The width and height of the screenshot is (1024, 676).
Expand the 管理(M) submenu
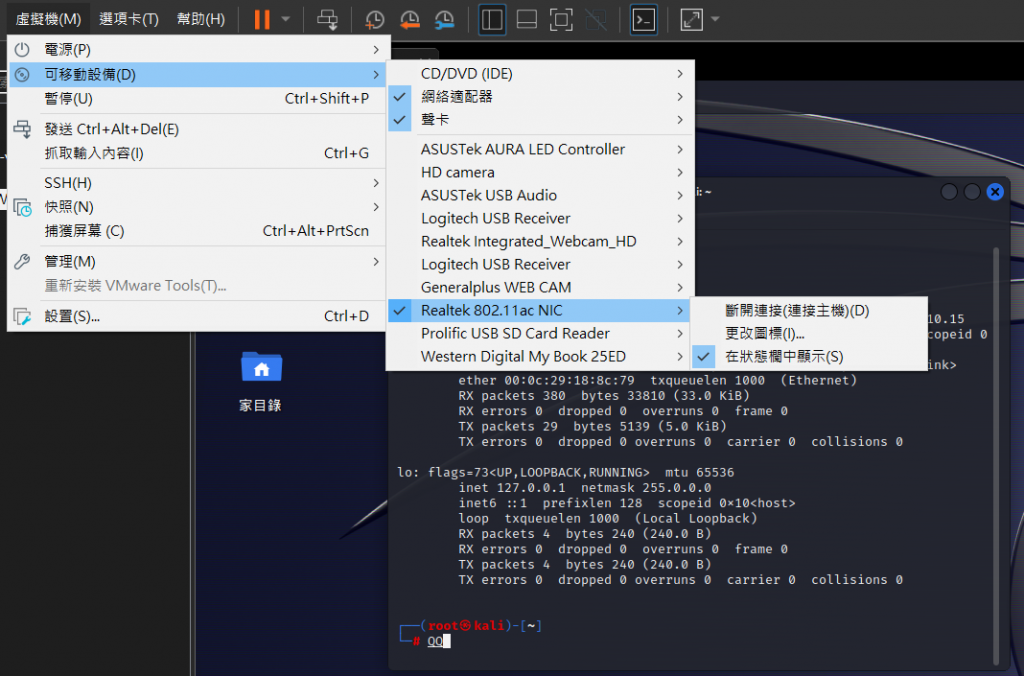pyautogui.click(x=199, y=262)
